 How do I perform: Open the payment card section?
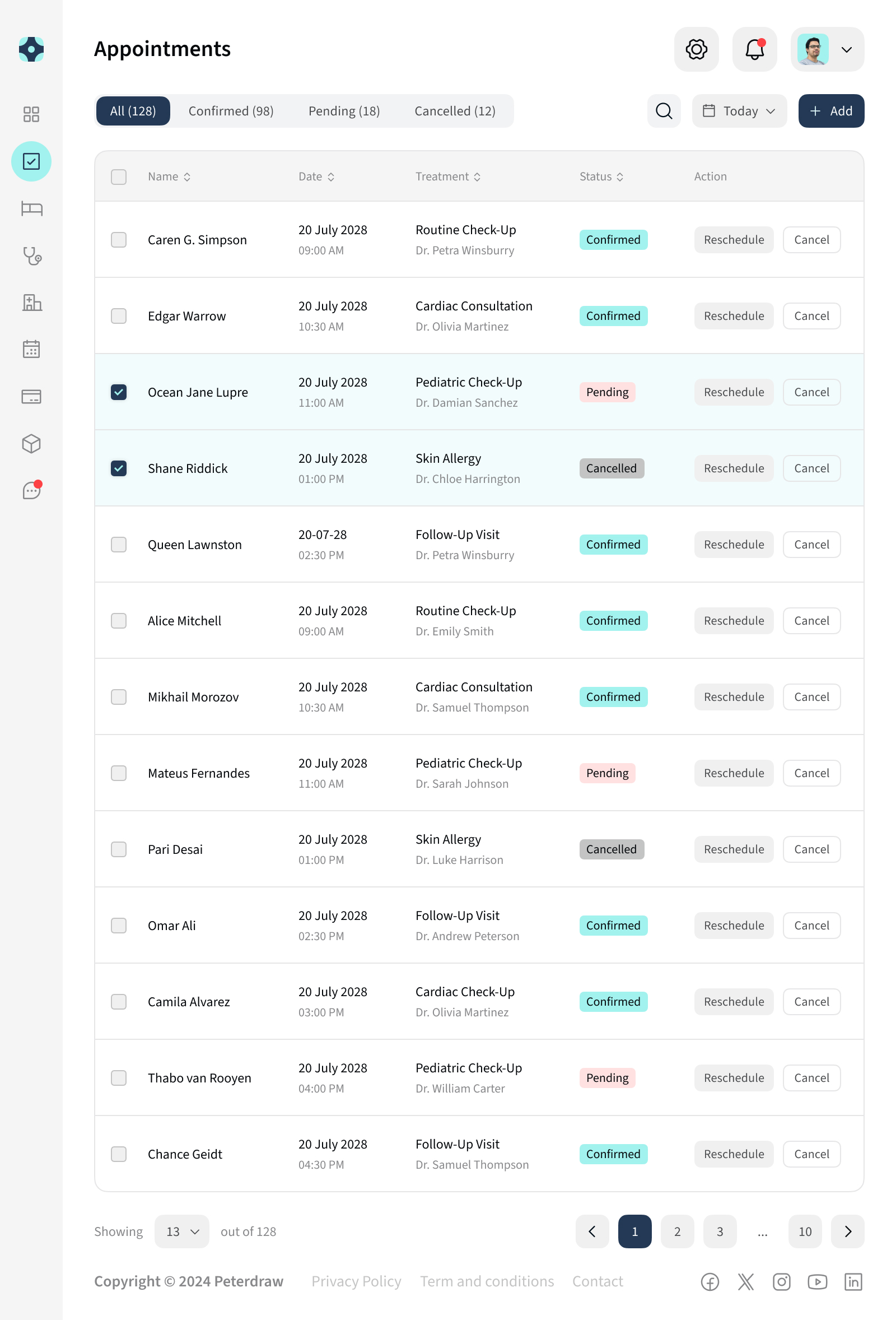tap(31, 397)
